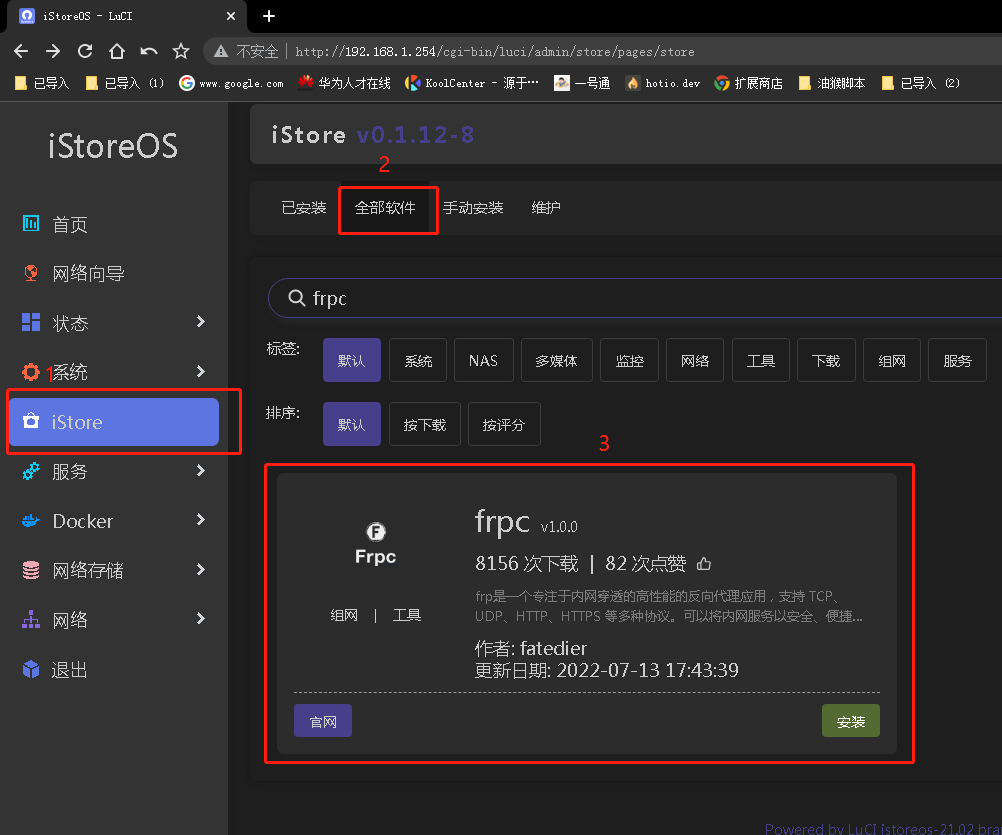Click the 退出 logout cube icon
The height and width of the screenshot is (835, 1002).
point(31,669)
